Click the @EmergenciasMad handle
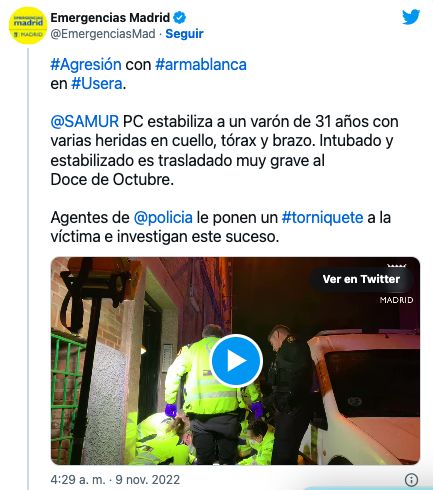 (x=103, y=34)
